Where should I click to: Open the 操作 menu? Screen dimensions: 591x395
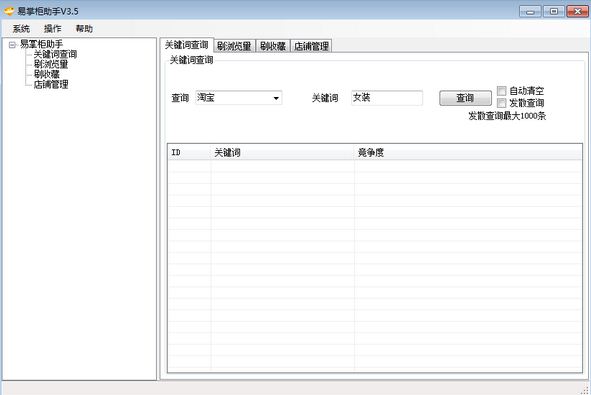[52, 29]
